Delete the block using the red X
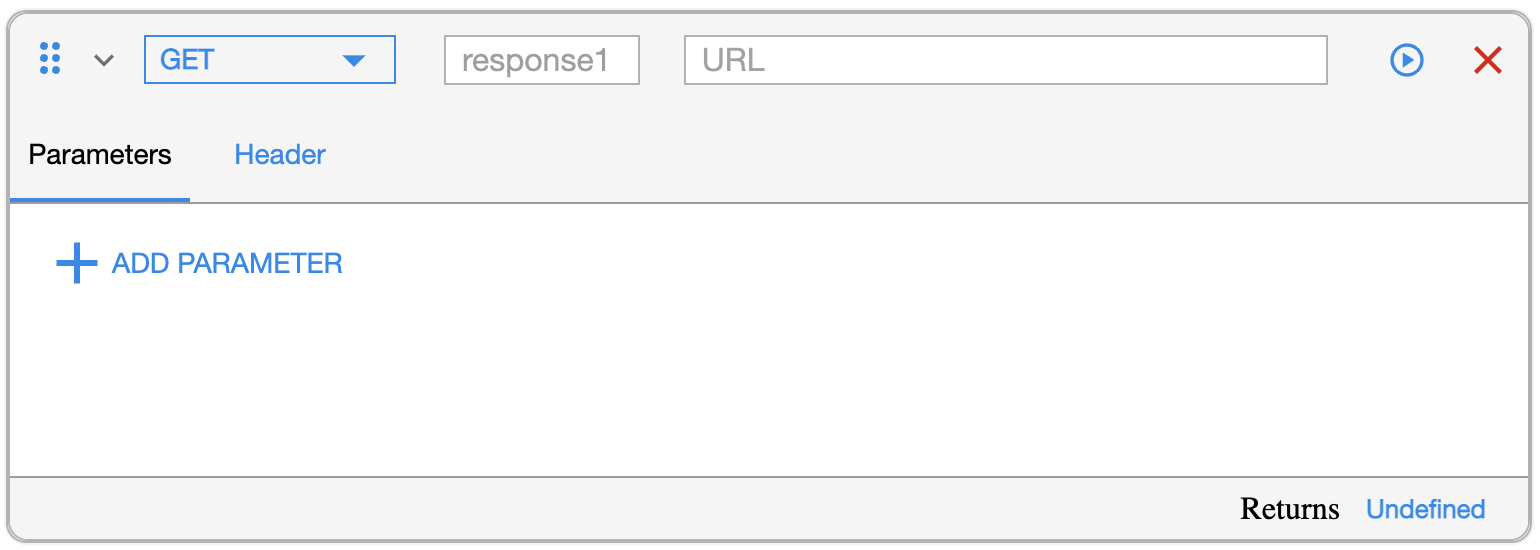The height and width of the screenshot is (550, 1540). point(1488,60)
